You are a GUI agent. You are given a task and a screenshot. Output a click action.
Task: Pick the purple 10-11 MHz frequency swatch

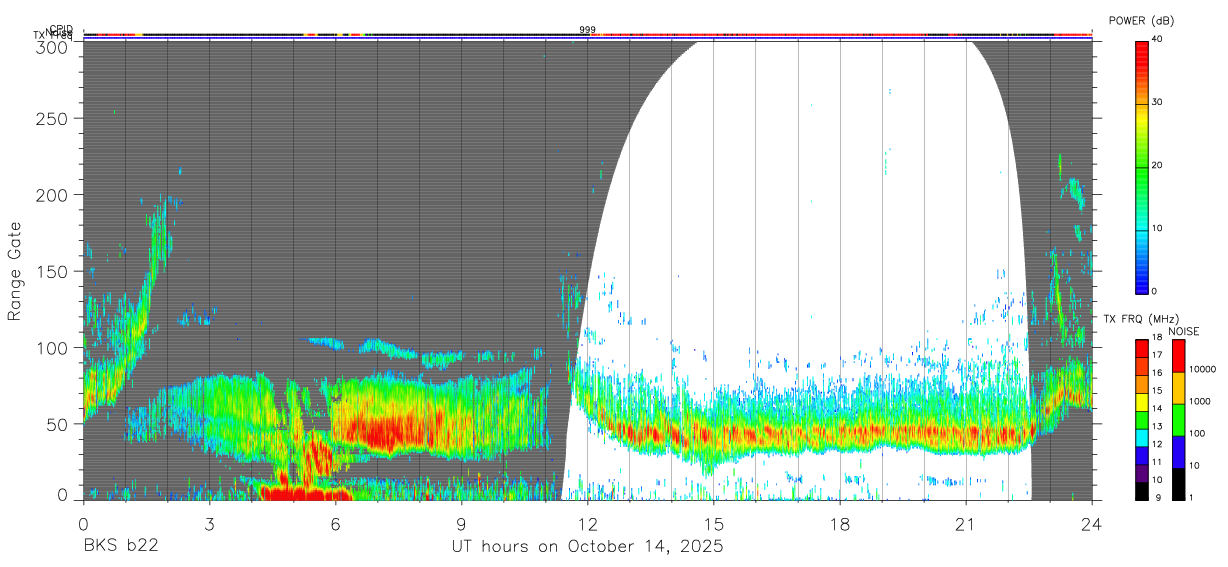click(x=1142, y=473)
